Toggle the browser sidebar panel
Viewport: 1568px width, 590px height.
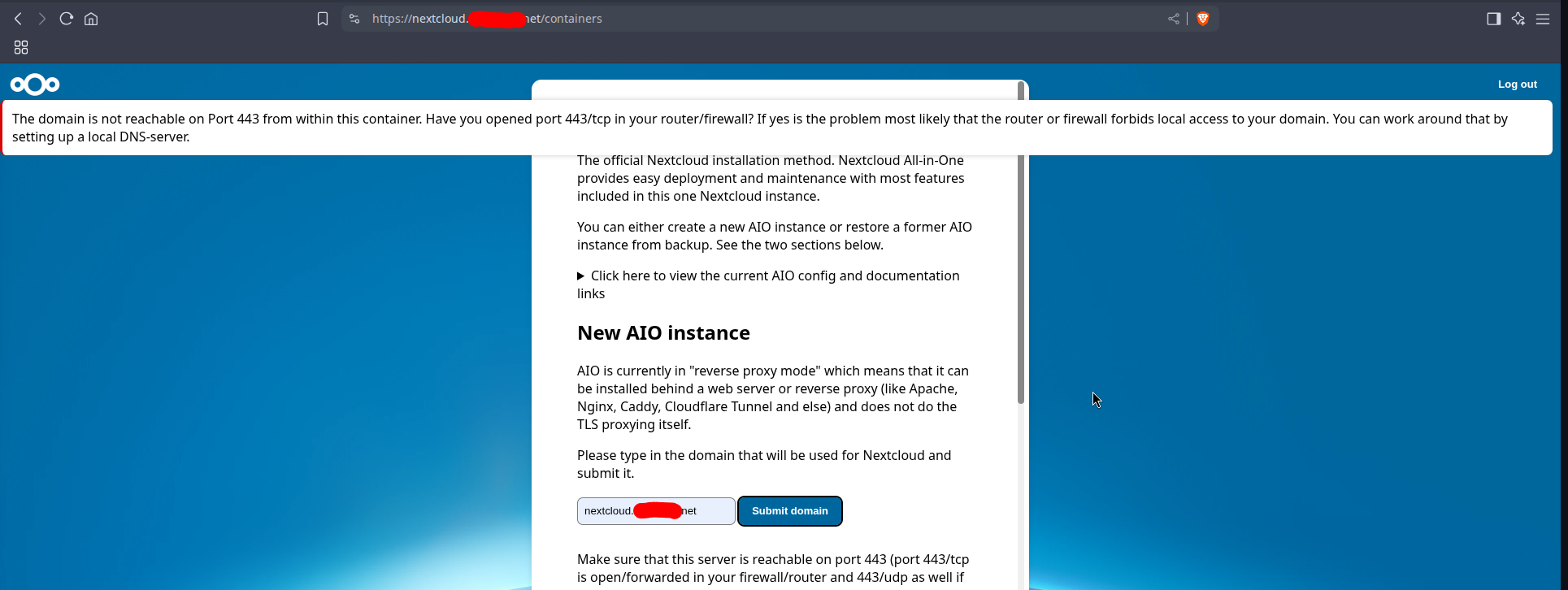[1493, 19]
